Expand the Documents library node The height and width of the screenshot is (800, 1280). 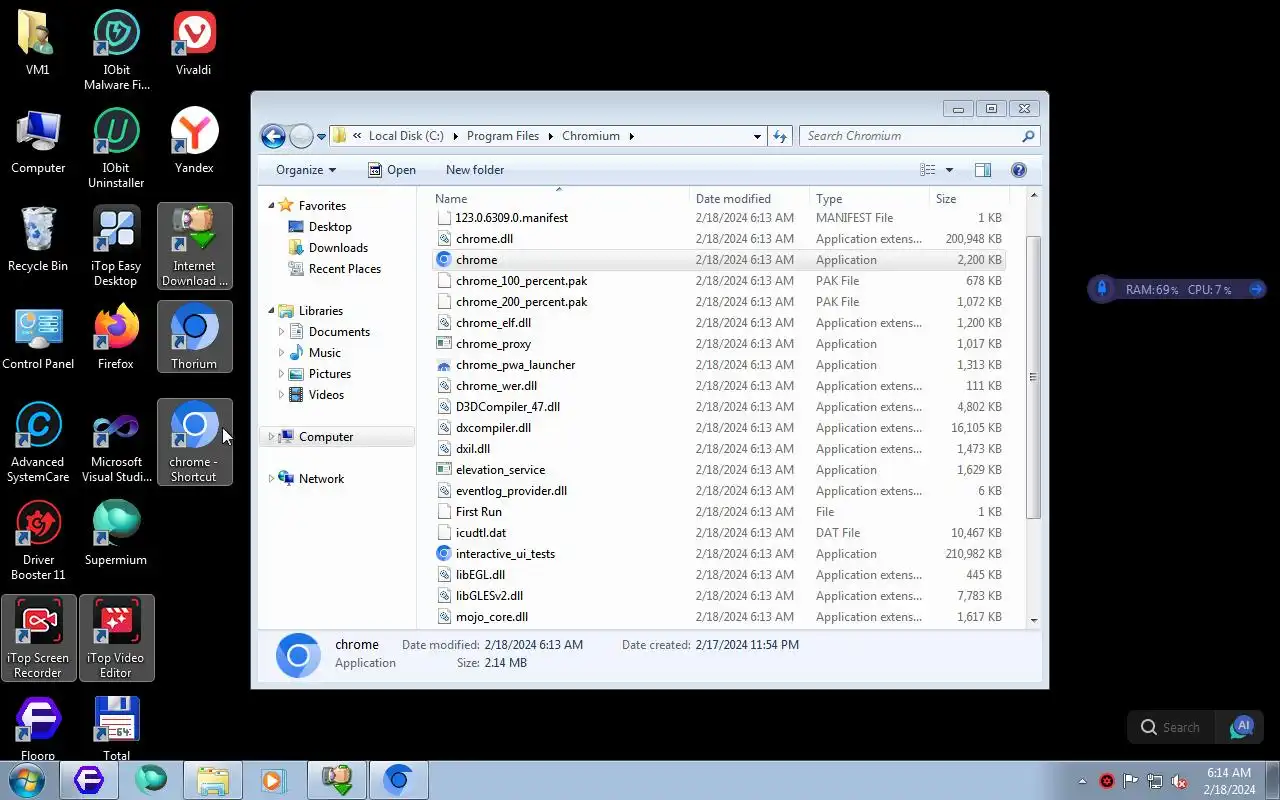281,332
